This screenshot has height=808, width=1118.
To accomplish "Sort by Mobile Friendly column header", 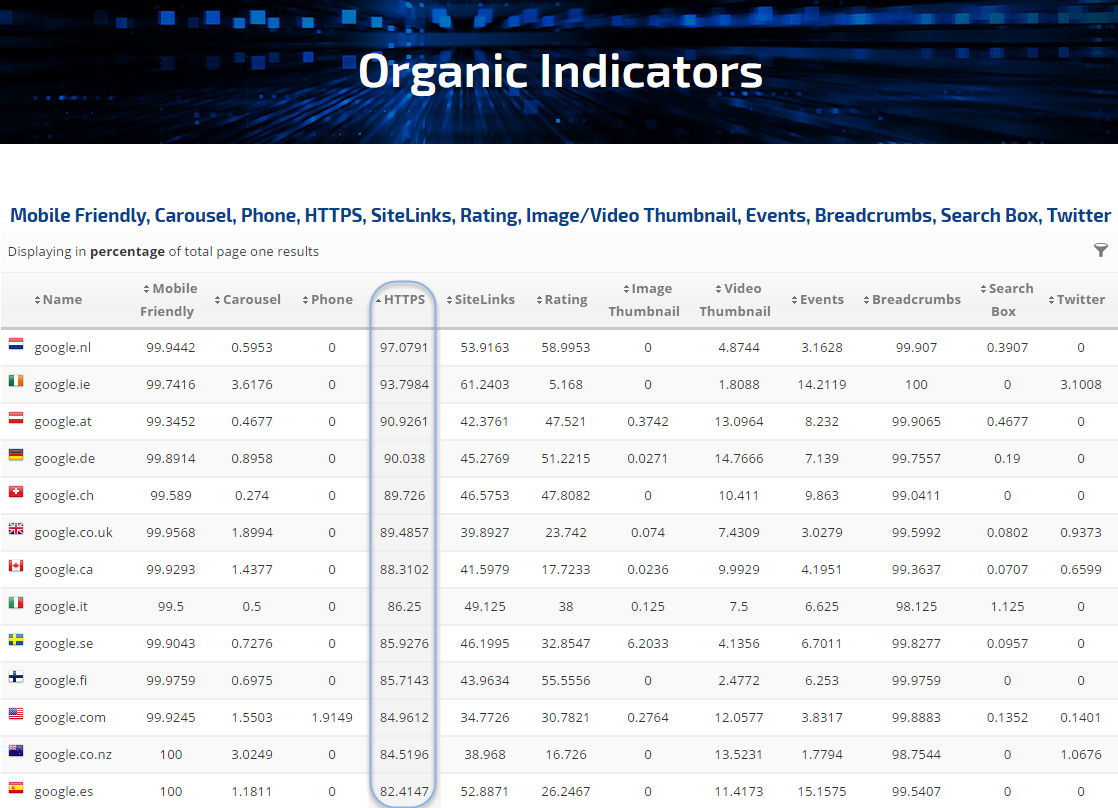I will (167, 300).
